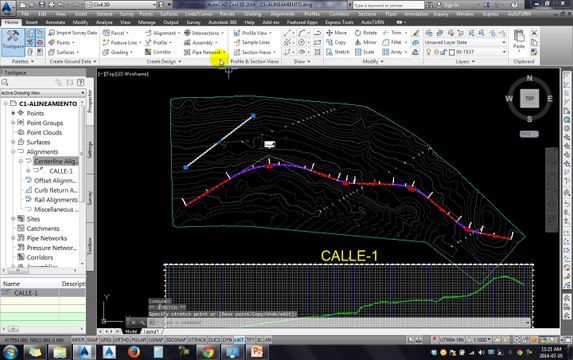Click the Paste button
Image resolution: width=573 pixels, height=360 pixels.
tap(519, 39)
